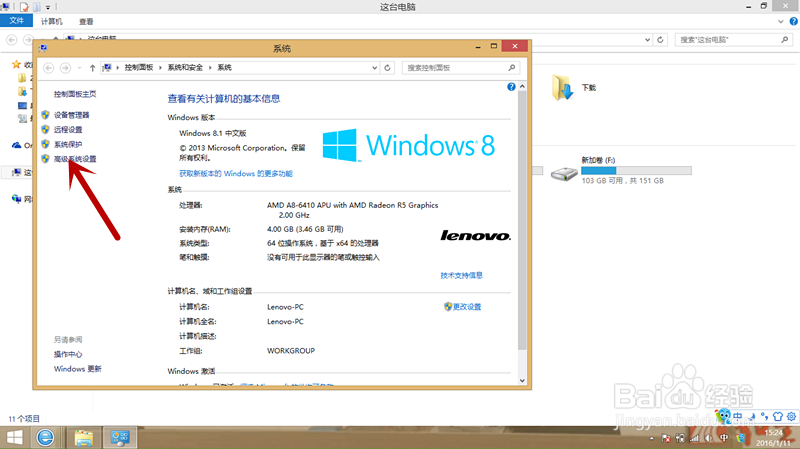The width and height of the screenshot is (800, 449).
Task: Click up arrow in System window
Action: pyautogui.click(x=92, y=68)
